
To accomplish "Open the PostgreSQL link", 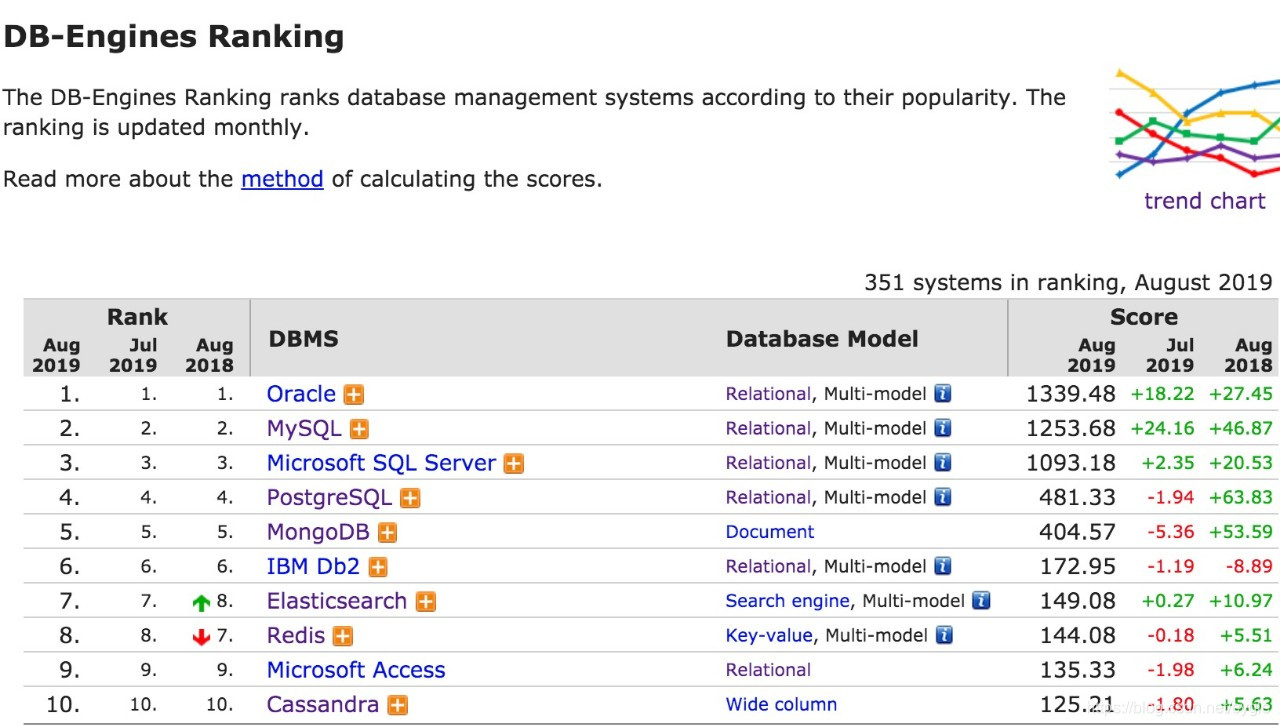I will pos(329,498).
